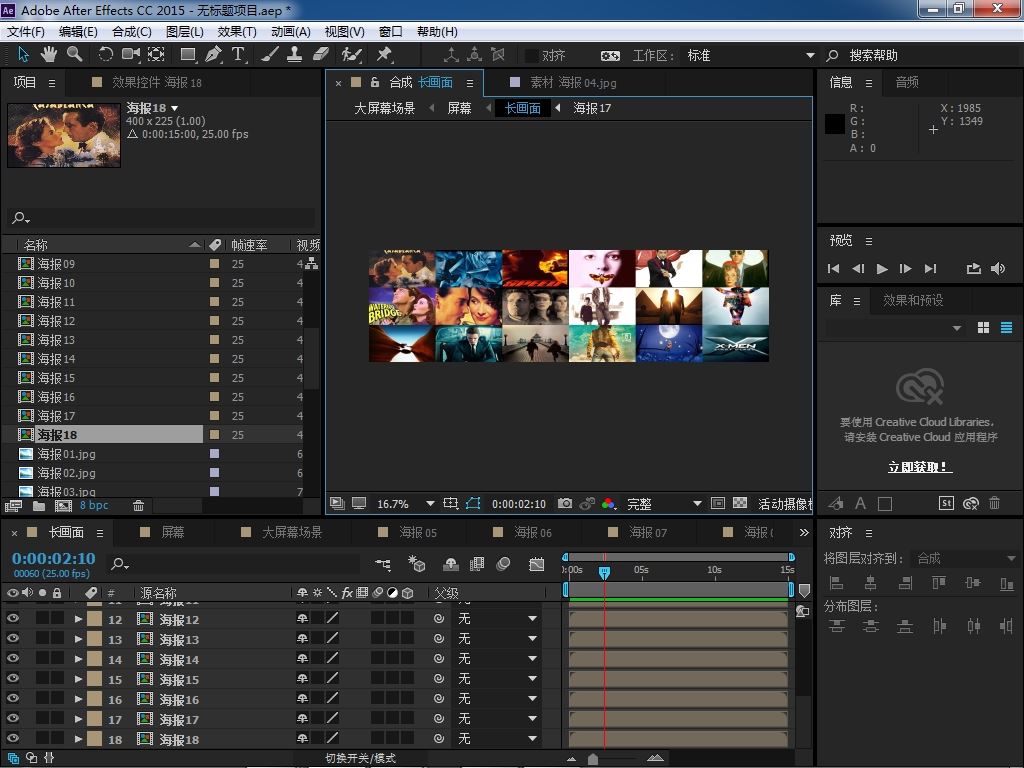This screenshot has width=1024, height=768.
Task: Open the 动画(A) menu
Action: tap(291, 31)
